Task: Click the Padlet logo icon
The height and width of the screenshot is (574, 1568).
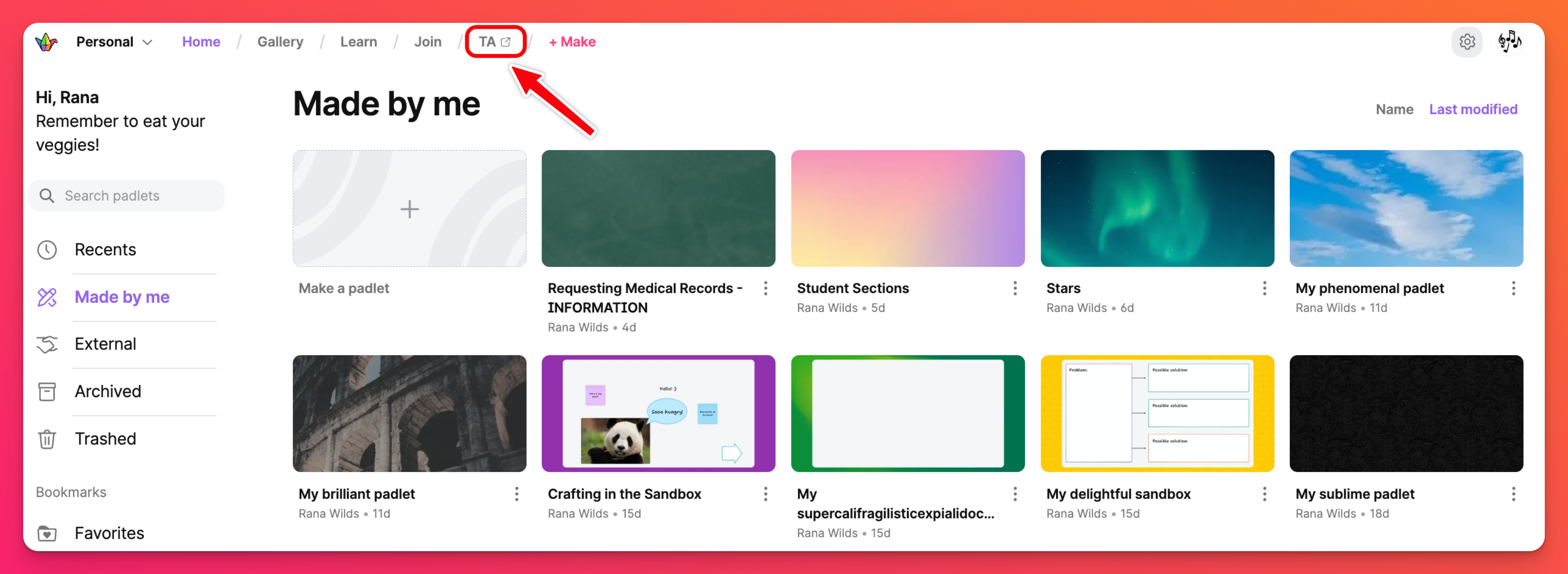Action: tap(46, 42)
